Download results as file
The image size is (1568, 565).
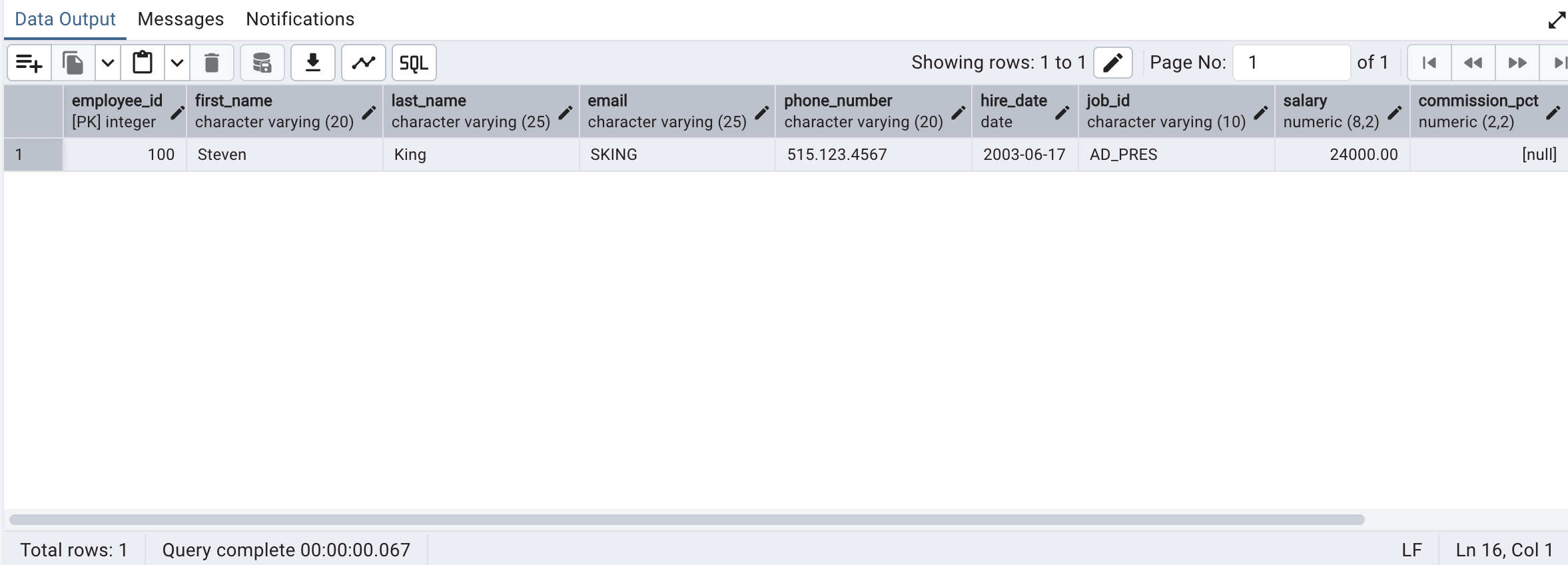(x=312, y=63)
